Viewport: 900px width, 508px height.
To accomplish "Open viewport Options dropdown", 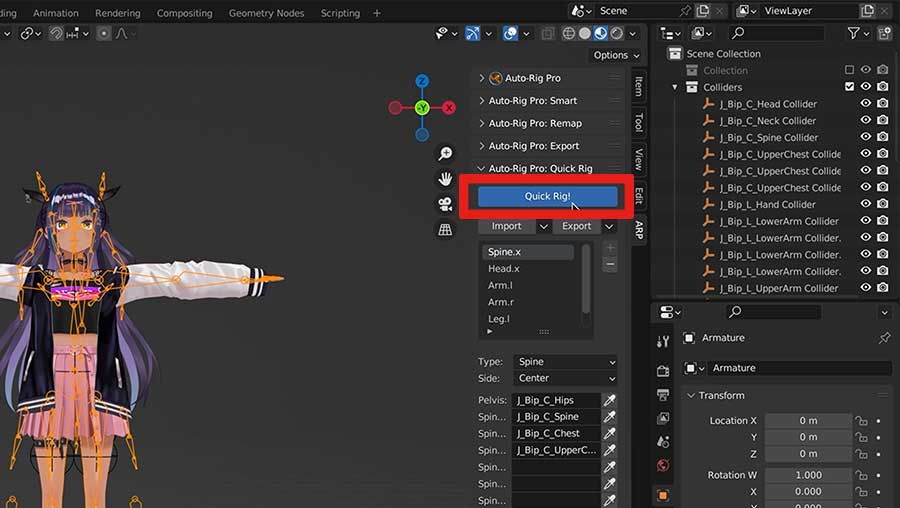I will click(615, 55).
